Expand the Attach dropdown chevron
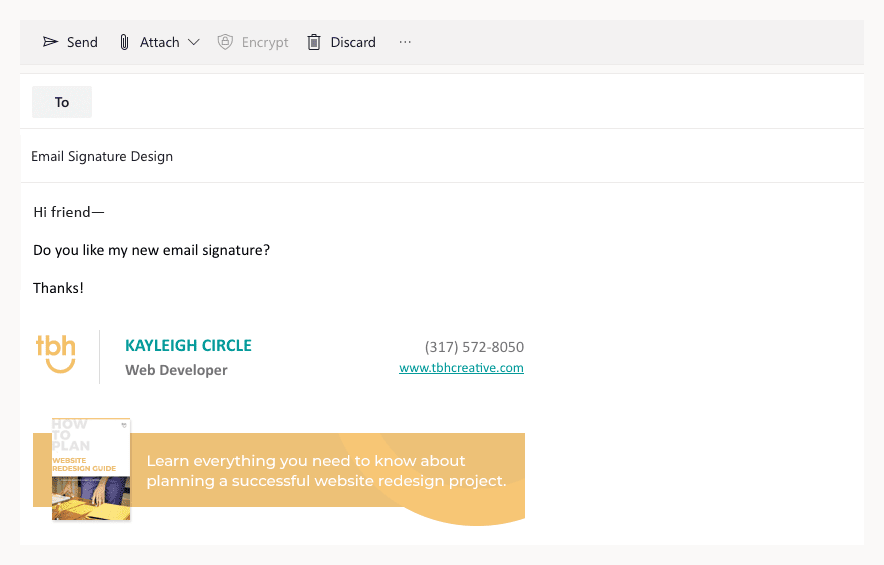884x565 pixels. [193, 42]
